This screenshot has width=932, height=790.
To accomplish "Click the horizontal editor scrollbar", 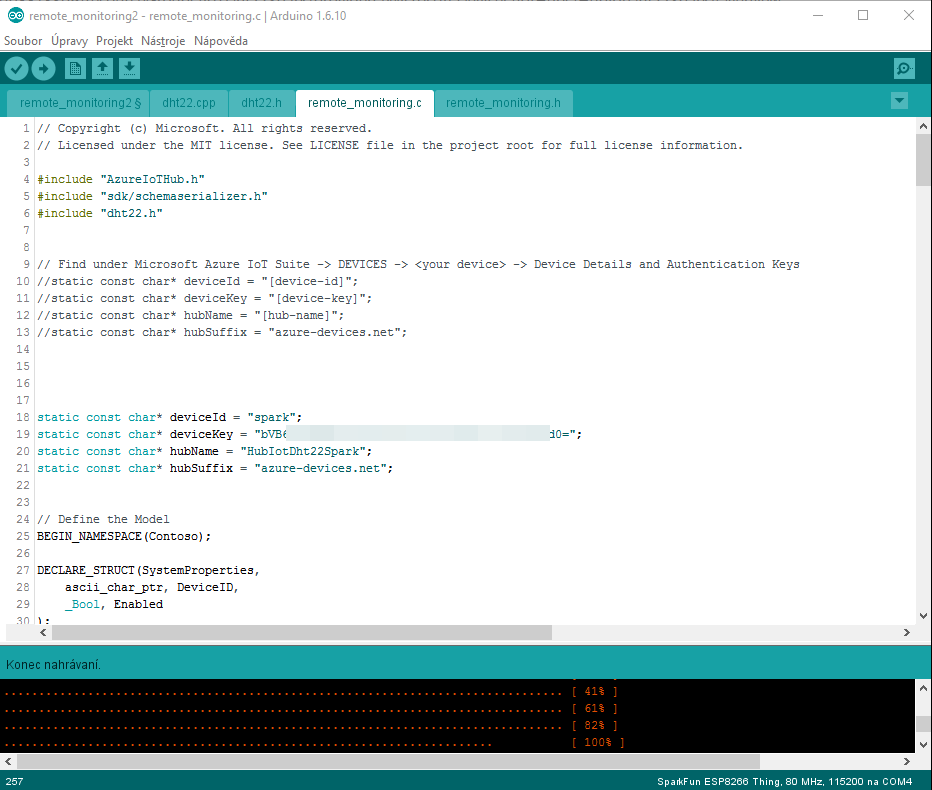I will pyautogui.click(x=300, y=632).
